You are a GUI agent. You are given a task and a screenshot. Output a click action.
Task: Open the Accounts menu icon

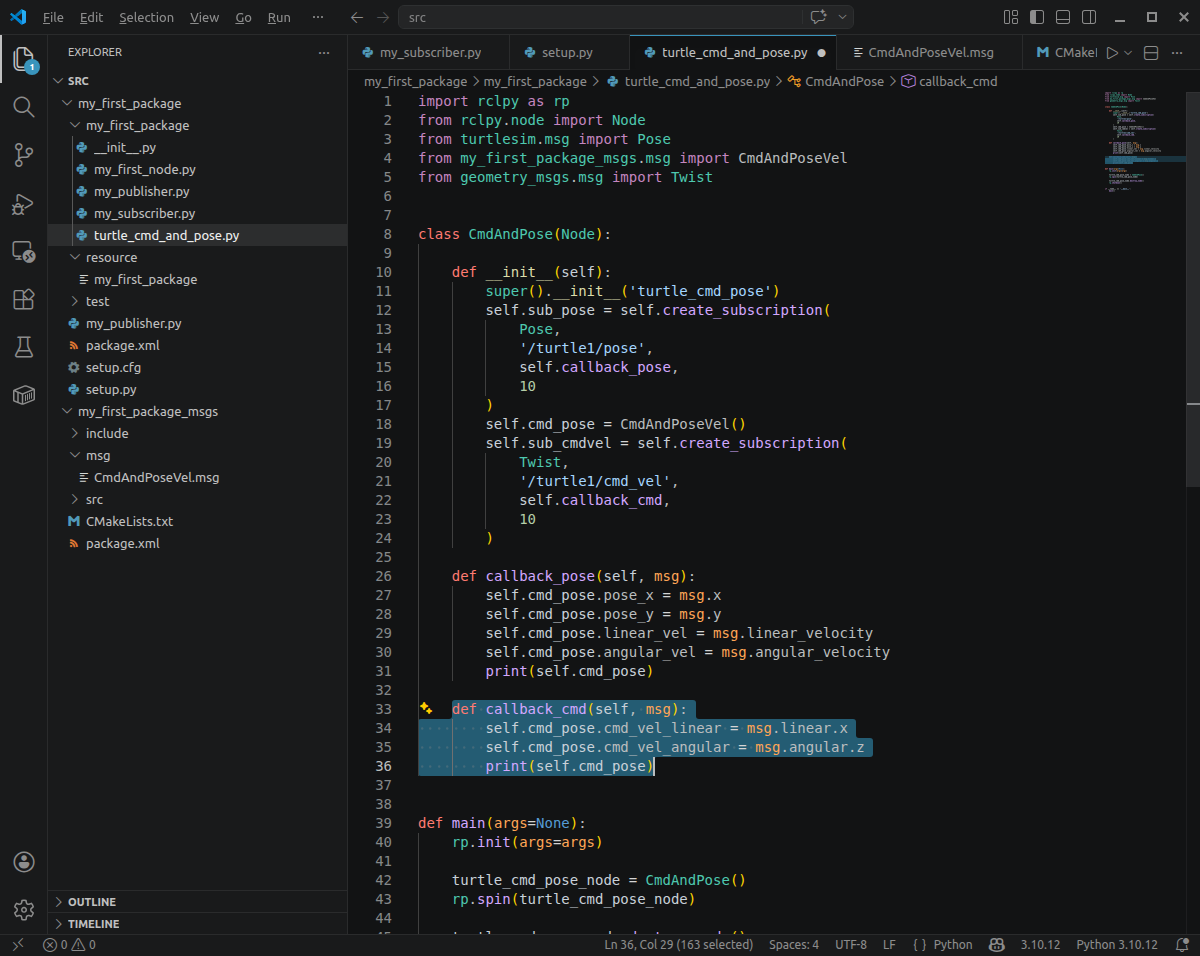point(24,862)
